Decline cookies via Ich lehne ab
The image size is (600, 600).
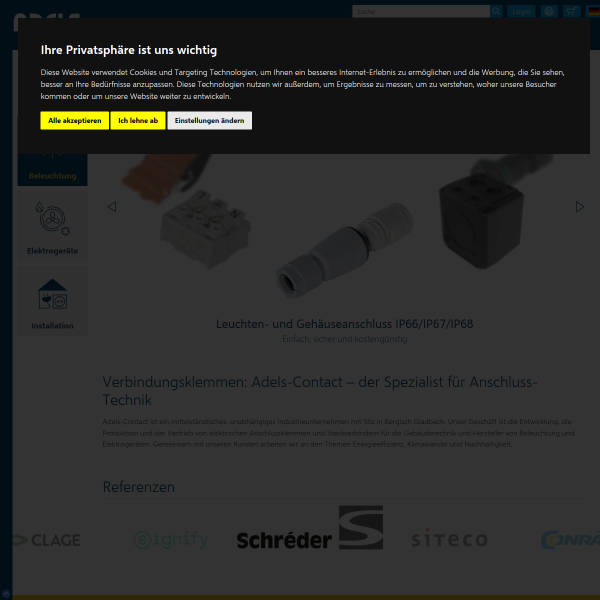[138, 121]
